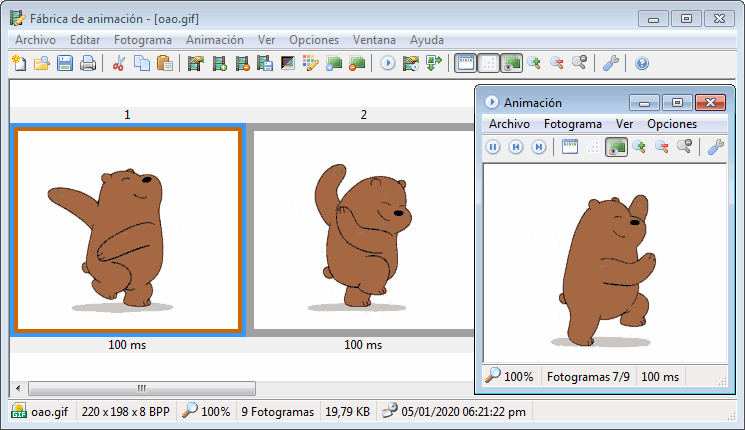Image resolution: width=745 pixels, height=430 pixels.
Task: Click the Zoom out magnifier in main toolbar
Action: click(557, 63)
